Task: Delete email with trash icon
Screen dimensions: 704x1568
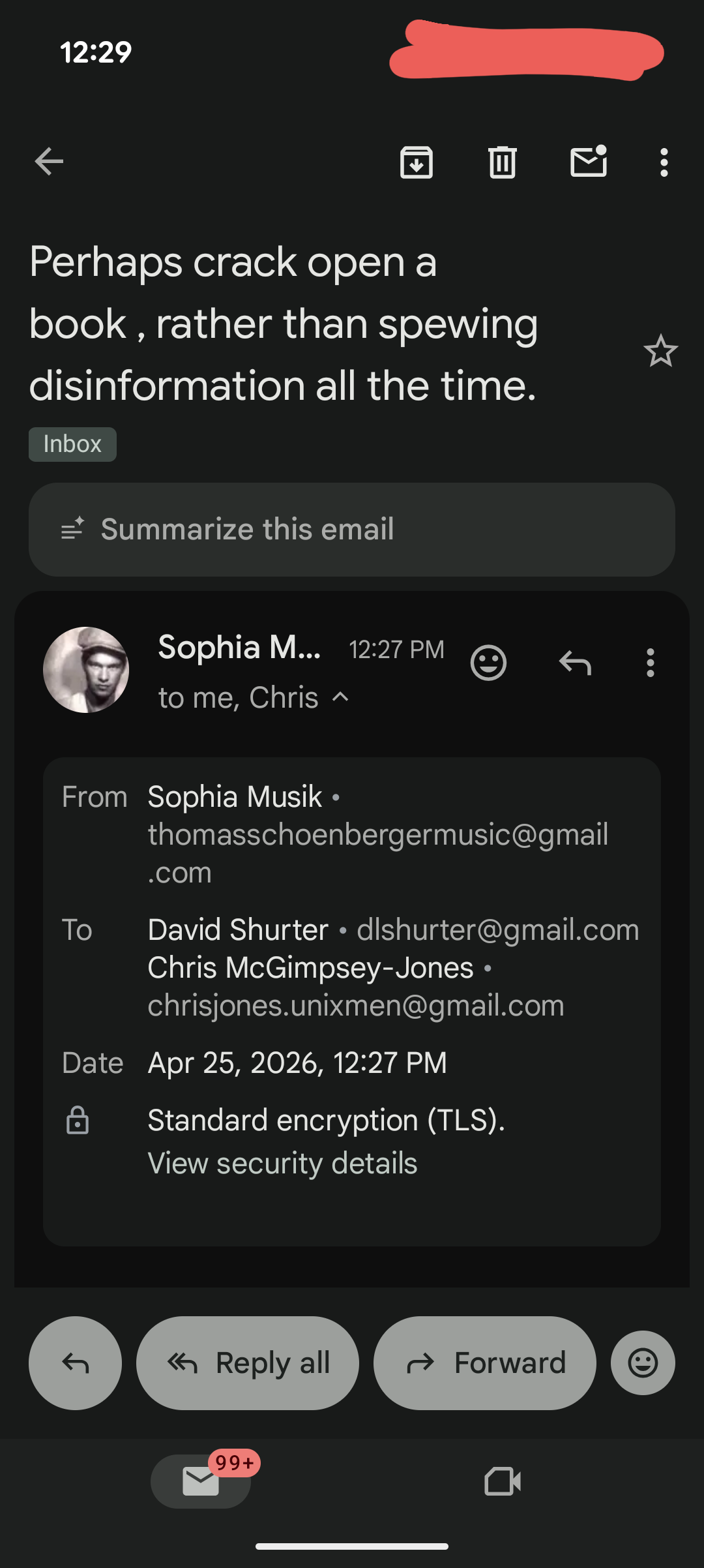Action: pyautogui.click(x=503, y=162)
